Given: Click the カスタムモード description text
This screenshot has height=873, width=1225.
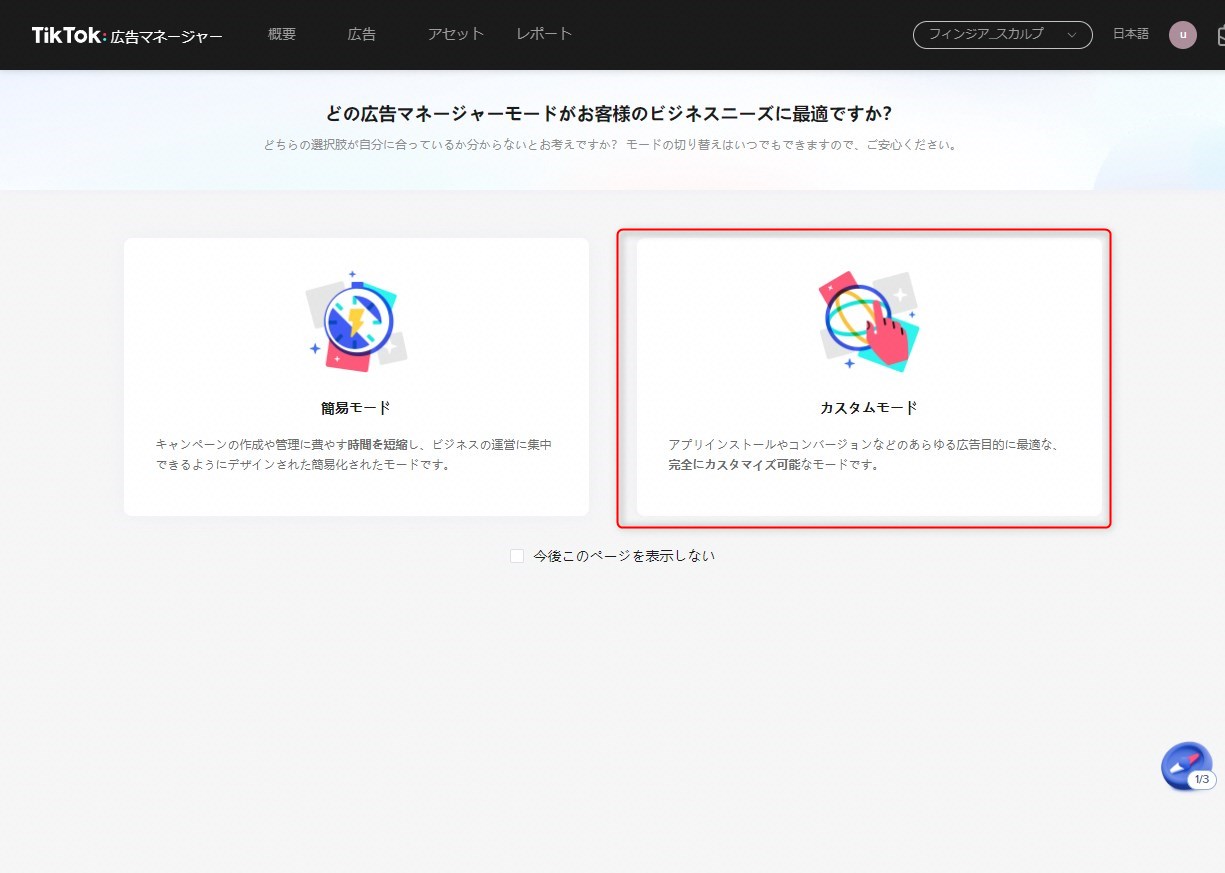Looking at the screenshot, I should [866, 454].
